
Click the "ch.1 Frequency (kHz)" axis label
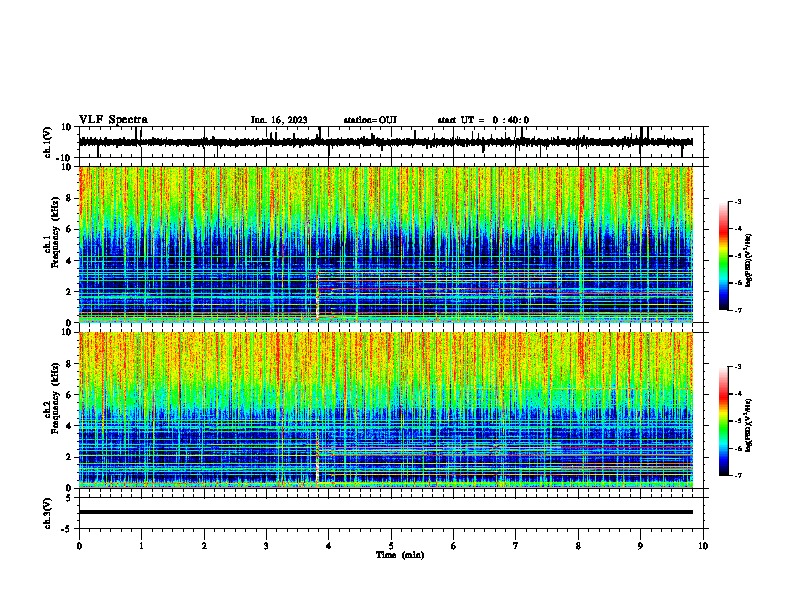click(x=52, y=233)
